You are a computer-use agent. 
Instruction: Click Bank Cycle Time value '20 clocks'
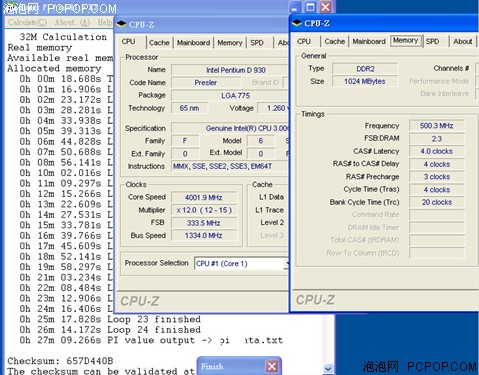pos(437,202)
